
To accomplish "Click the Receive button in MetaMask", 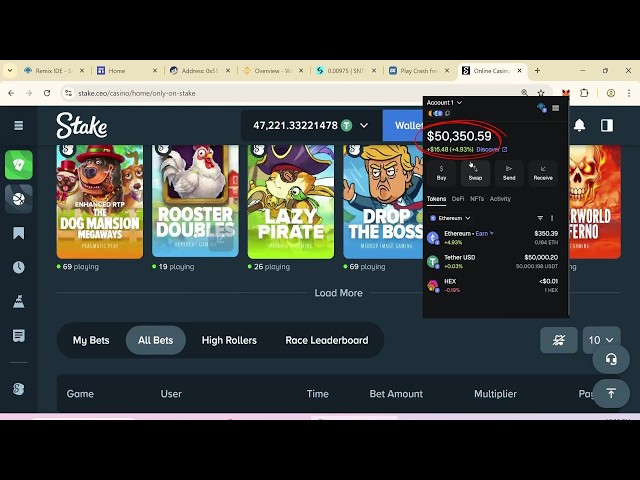I will pyautogui.click(x=543, y=173).
